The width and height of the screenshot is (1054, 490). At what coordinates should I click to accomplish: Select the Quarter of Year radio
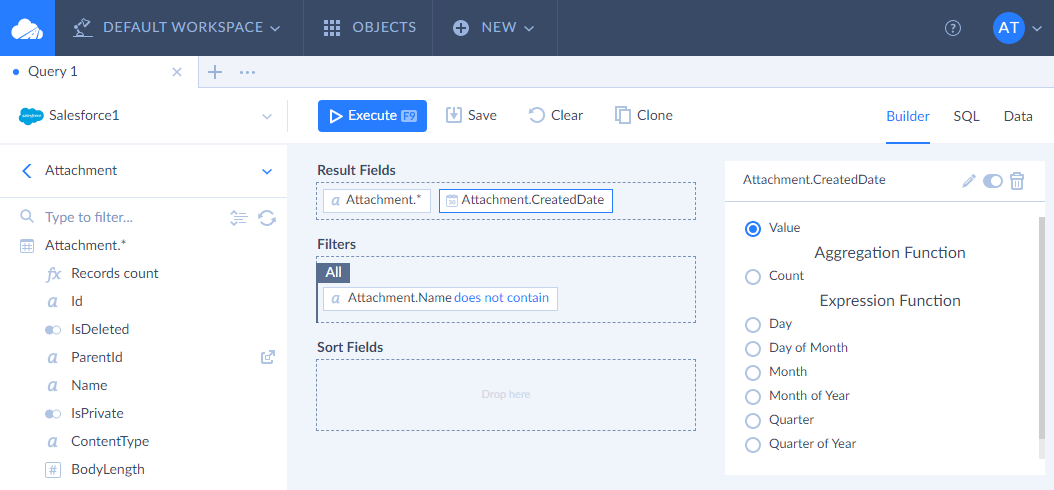point(753,444)
